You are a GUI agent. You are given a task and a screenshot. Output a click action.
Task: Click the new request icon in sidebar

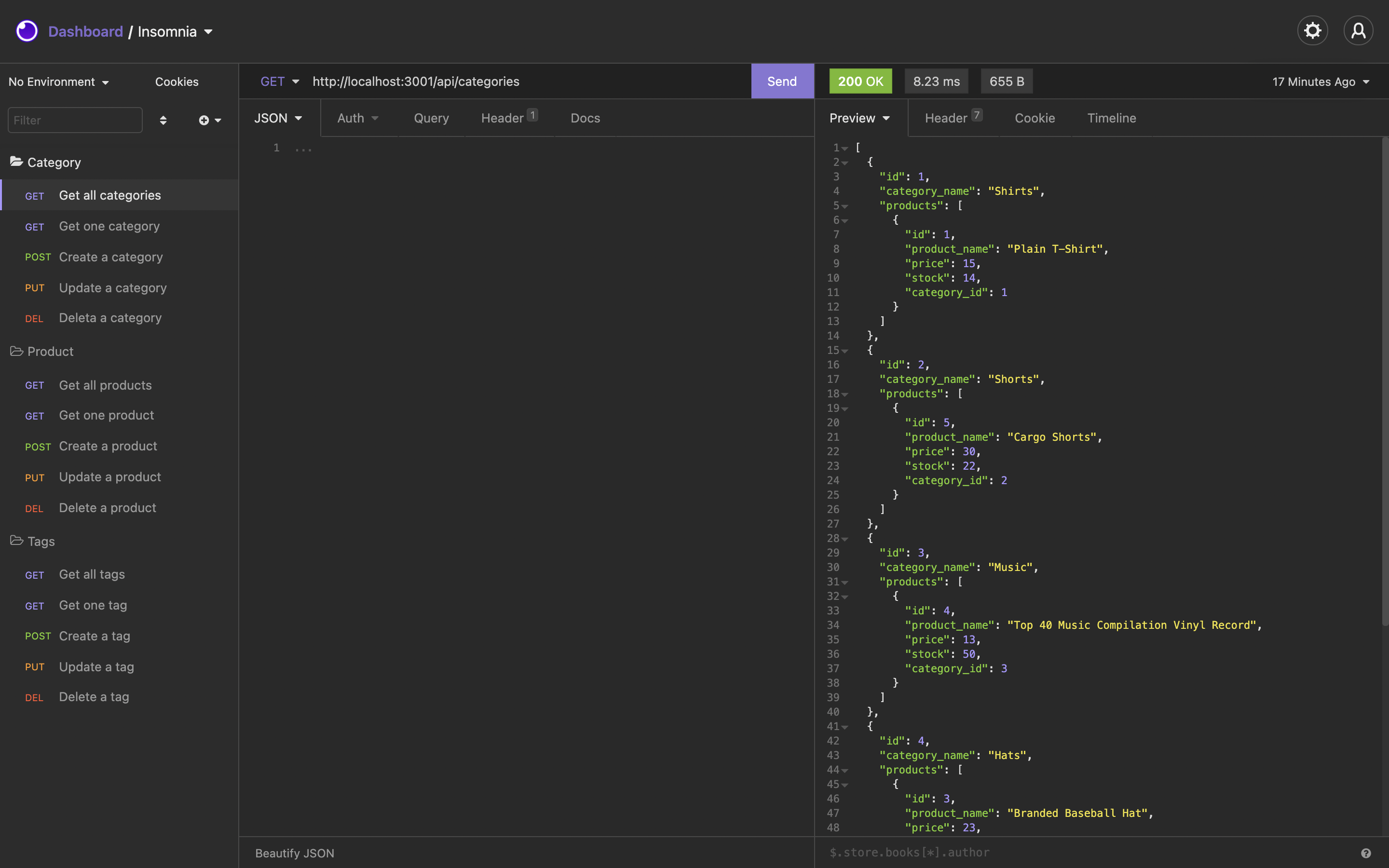[x=203, y=120]
